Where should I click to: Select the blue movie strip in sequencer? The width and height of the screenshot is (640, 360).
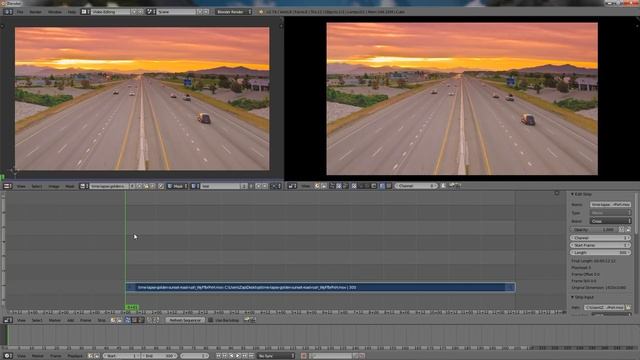(x=320, y=287)
